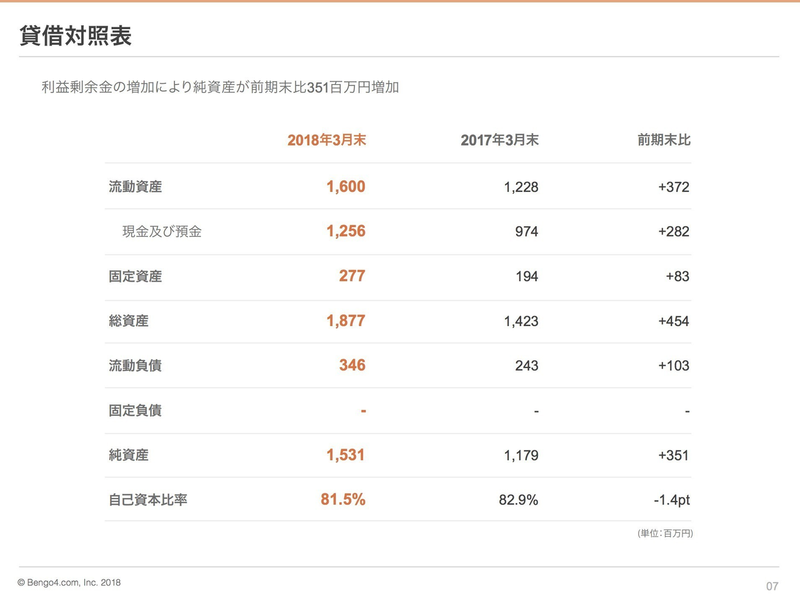800x601 pixels.
Task: Click the 流動負債 row label
Action: point(135,366)
